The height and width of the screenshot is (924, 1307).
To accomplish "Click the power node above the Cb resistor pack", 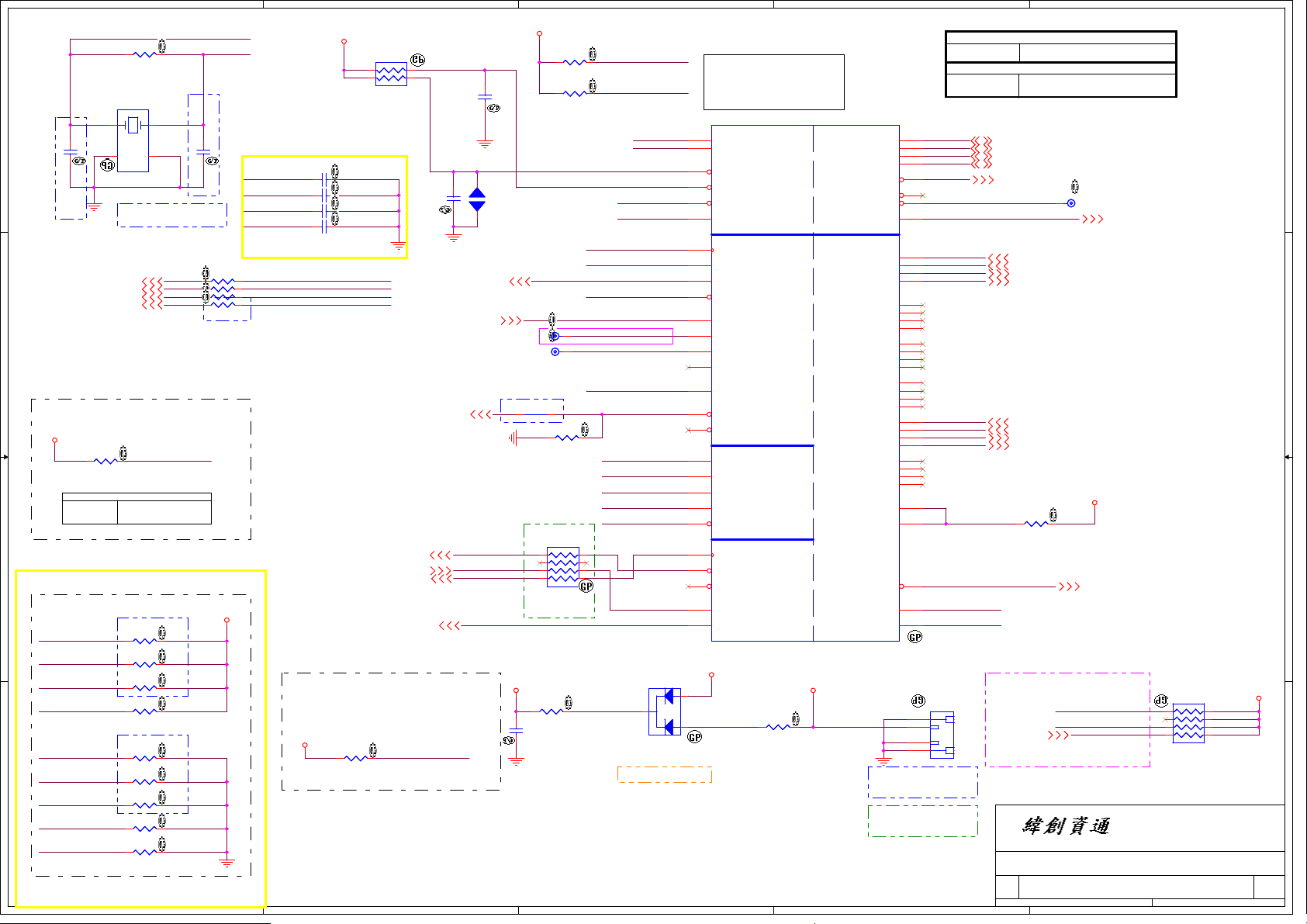I will click(344, 41).
